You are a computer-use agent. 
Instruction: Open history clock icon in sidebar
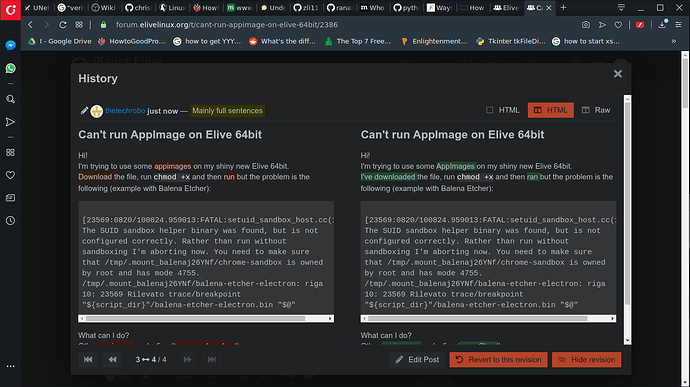coord(11,221)
